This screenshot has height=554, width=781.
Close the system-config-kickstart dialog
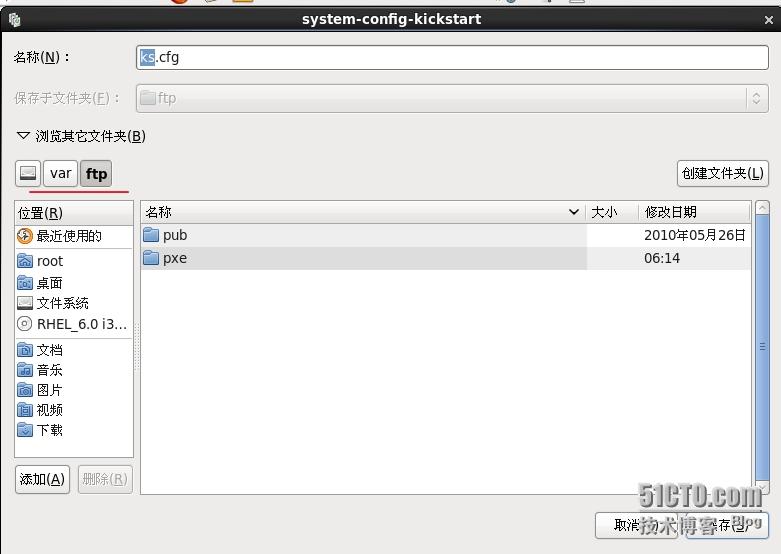(x=769, y=20)
